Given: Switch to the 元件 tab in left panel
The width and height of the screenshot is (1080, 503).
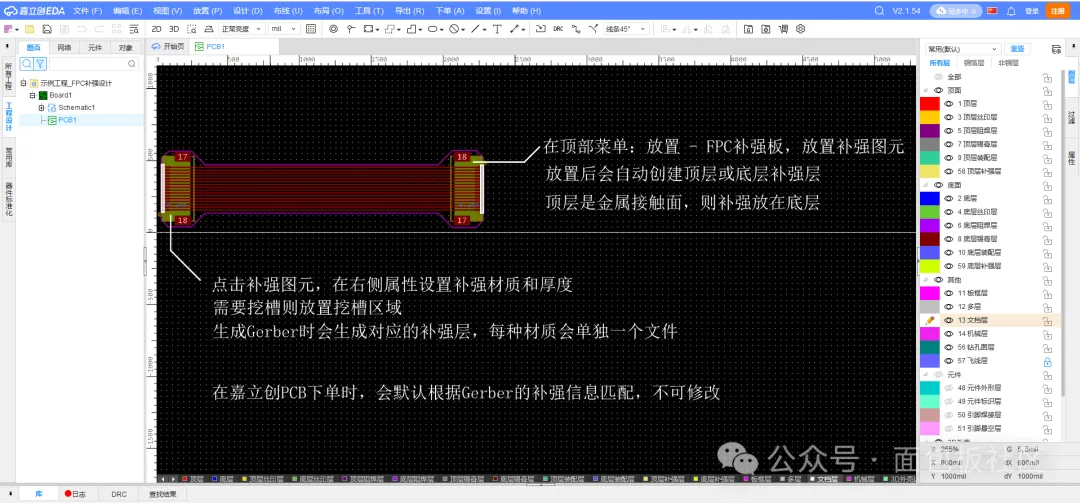Looking at the screenshot, I should (x=95, y=48).
